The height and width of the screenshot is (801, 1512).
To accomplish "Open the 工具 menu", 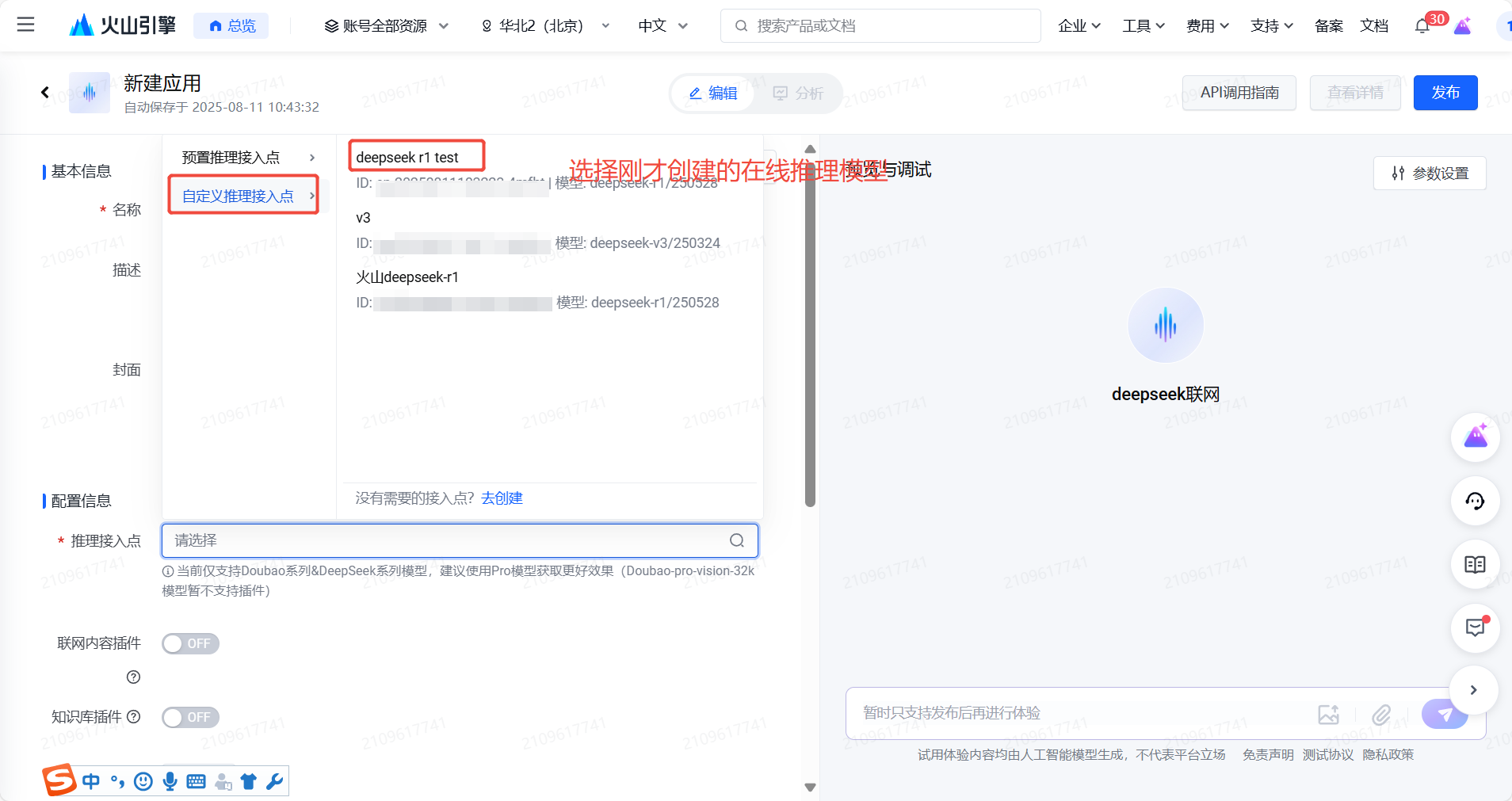I will click(x=1143, y=26).
